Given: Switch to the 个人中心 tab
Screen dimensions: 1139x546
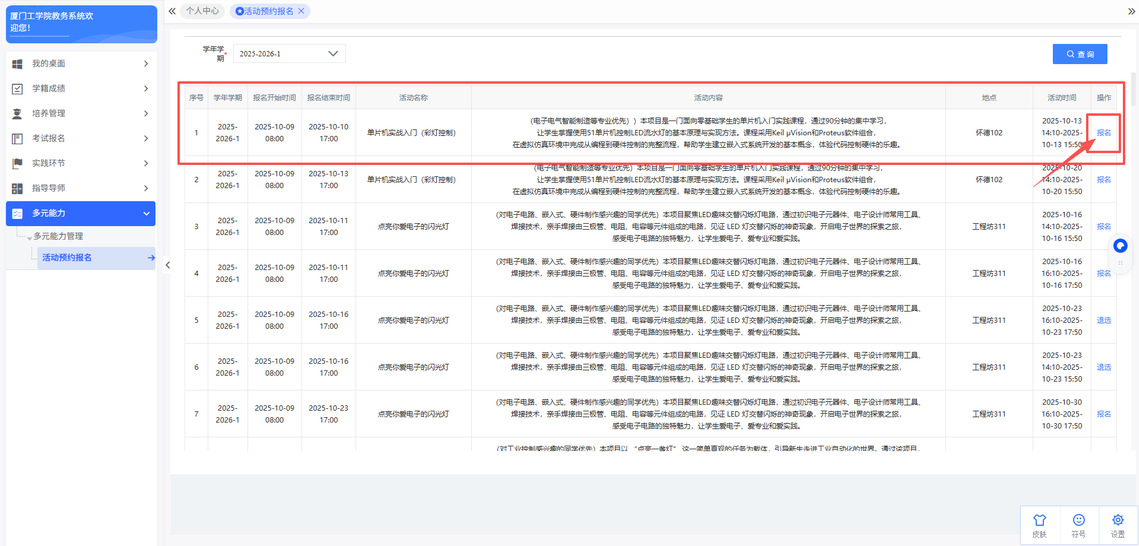Looking at the screenshot, I should [202, 10].
